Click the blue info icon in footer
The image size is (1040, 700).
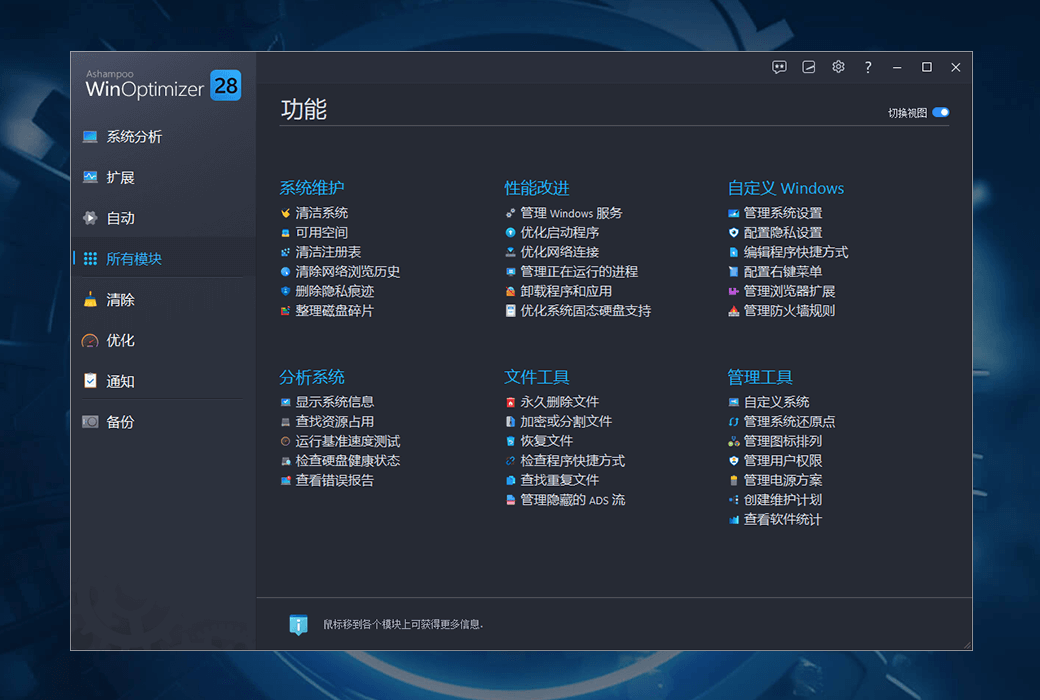(298, 624)
